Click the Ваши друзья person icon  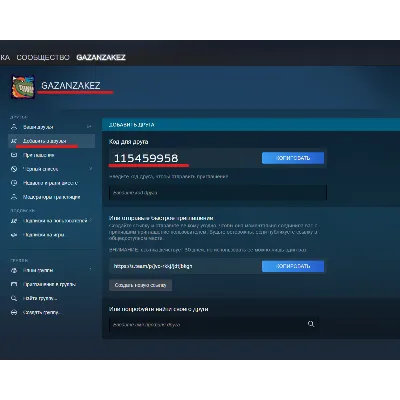[x=14, y=127]
